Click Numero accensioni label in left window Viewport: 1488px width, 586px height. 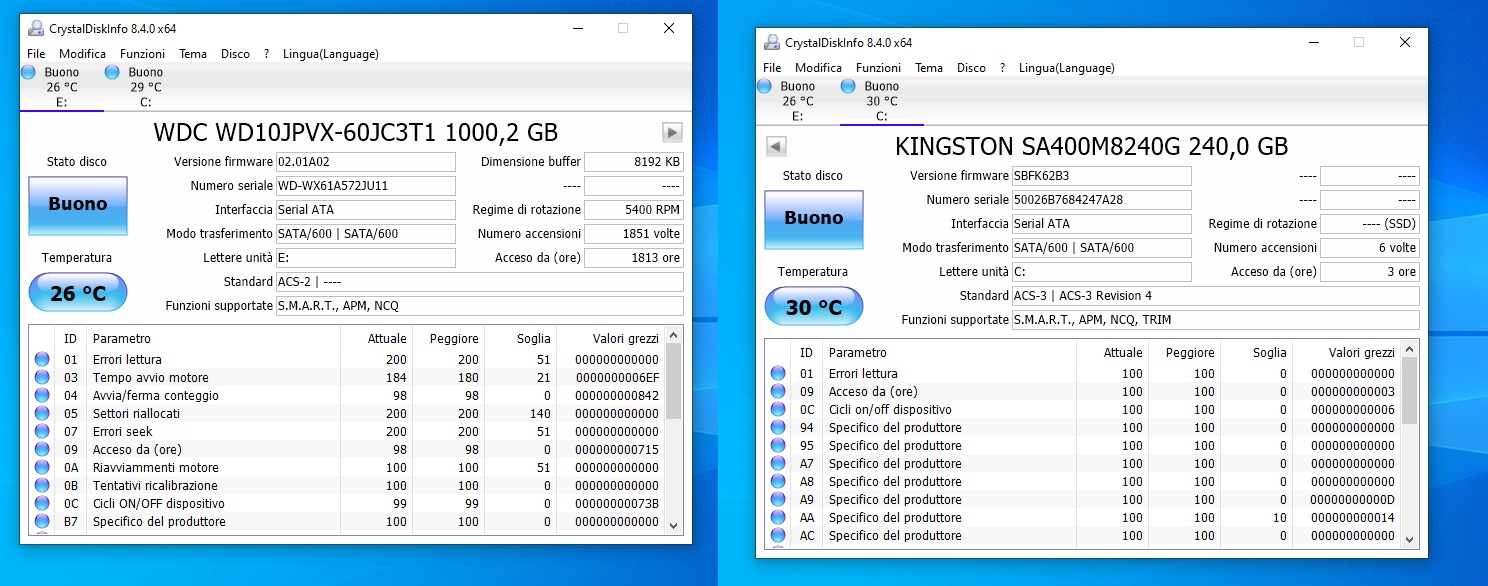click(529, 234)
